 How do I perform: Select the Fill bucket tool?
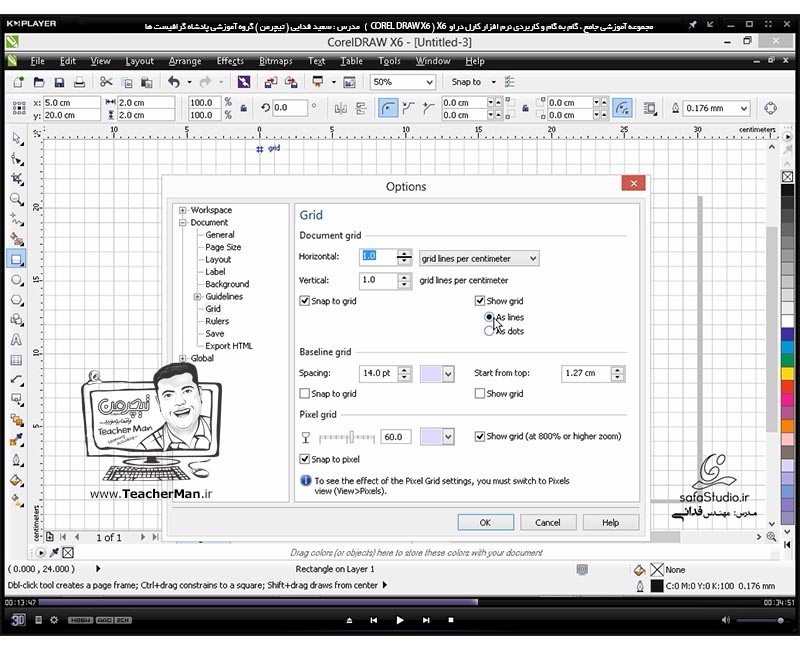pos(17,480)
